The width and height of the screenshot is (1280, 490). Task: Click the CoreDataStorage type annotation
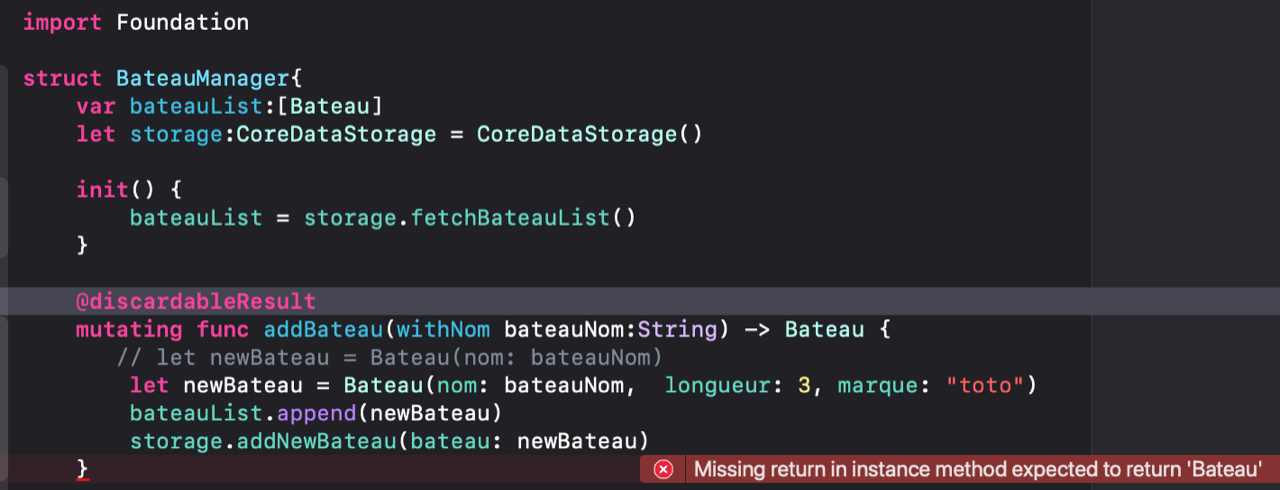point(336,134)
